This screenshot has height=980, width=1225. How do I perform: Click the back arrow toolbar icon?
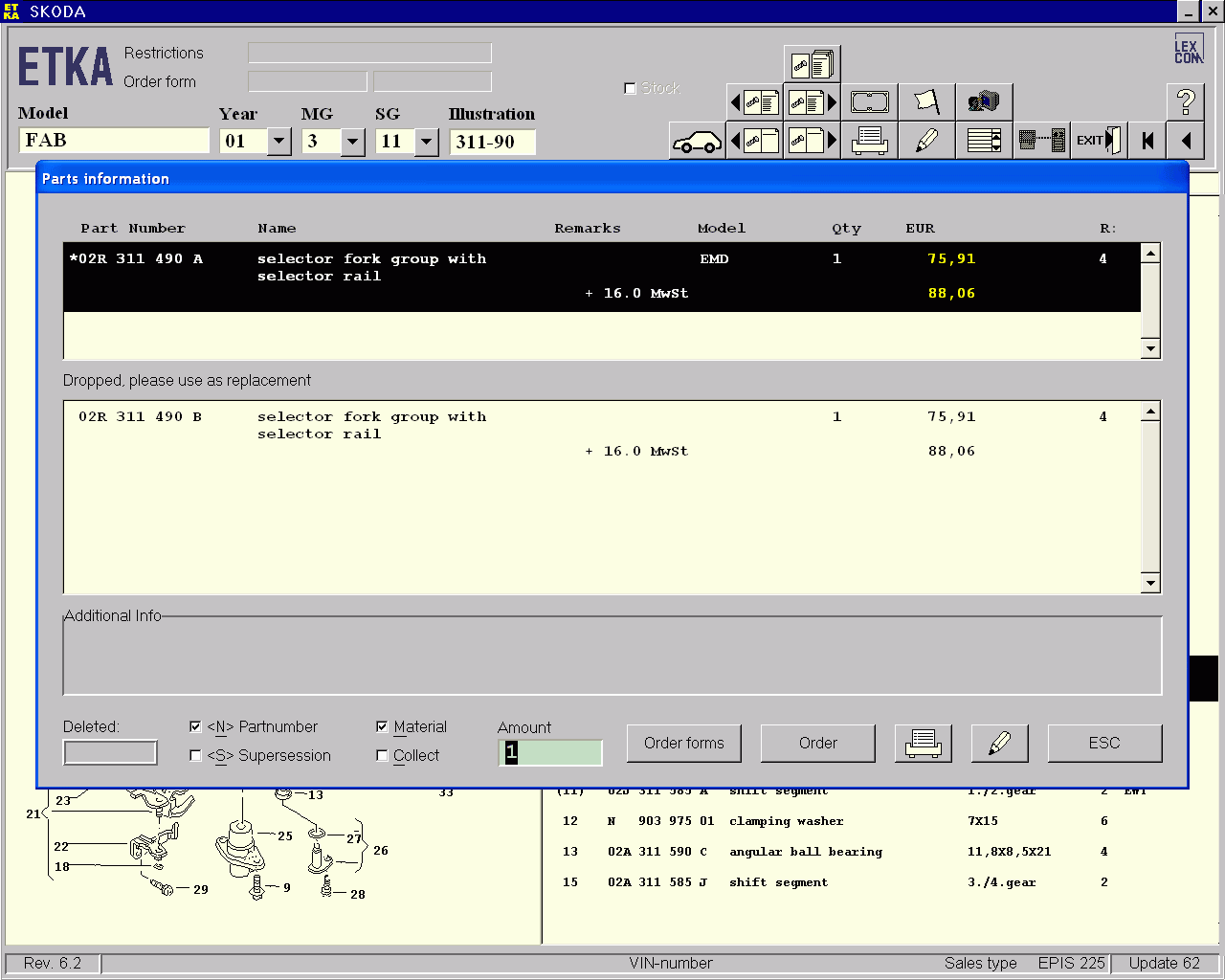point(1186,141)
